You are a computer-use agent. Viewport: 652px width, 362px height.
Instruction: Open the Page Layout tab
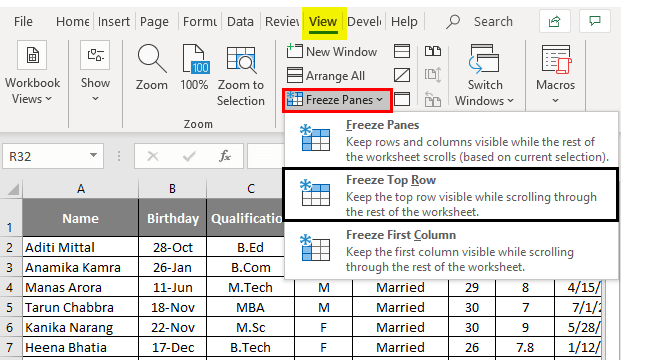[154, 22]
